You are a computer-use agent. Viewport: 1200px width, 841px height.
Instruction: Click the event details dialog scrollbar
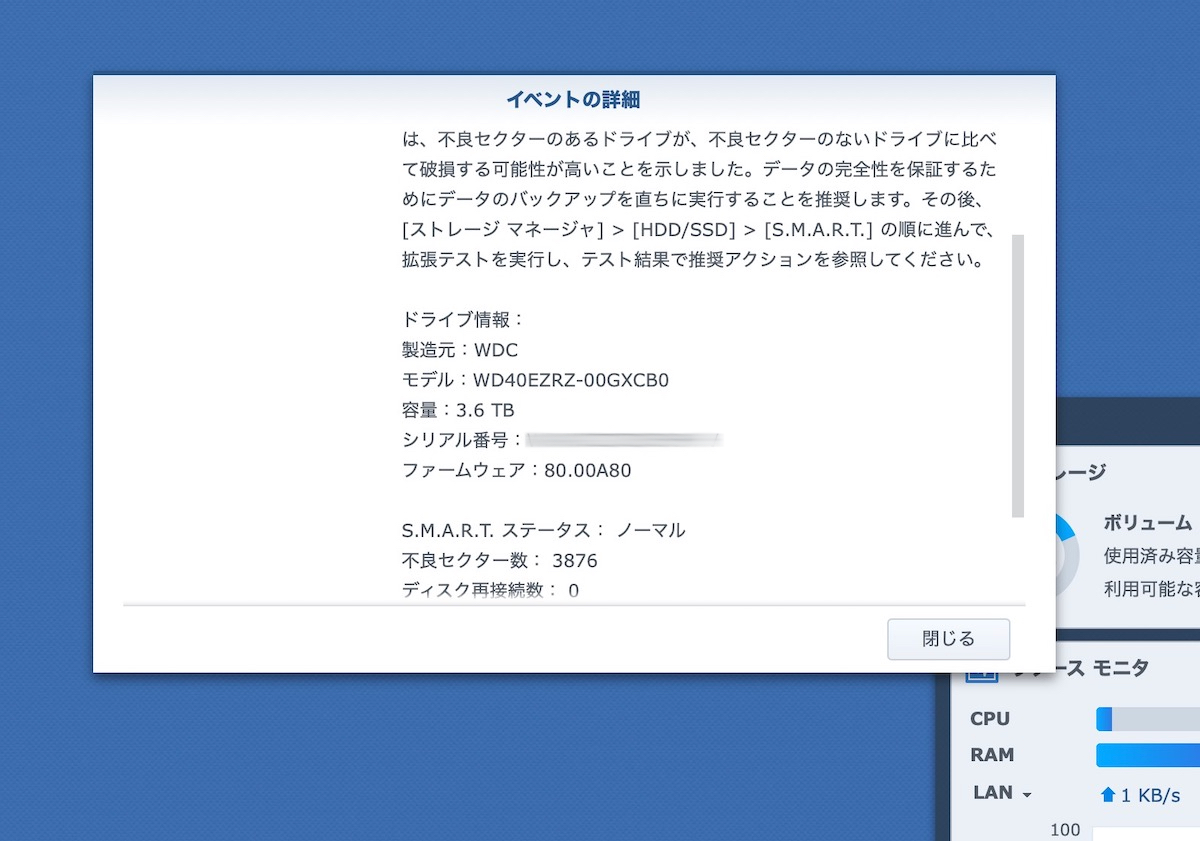click(x=1018, y=375)
